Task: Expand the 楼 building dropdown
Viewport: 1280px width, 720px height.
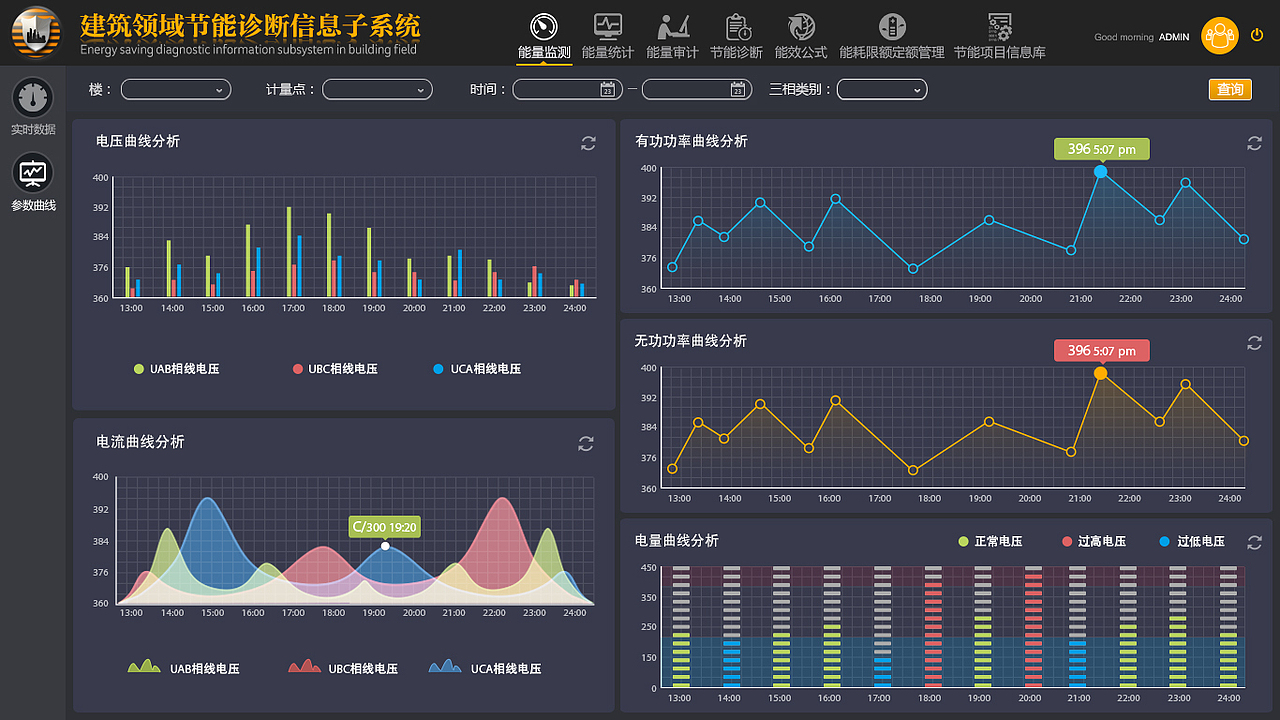Action: (176, 90)
